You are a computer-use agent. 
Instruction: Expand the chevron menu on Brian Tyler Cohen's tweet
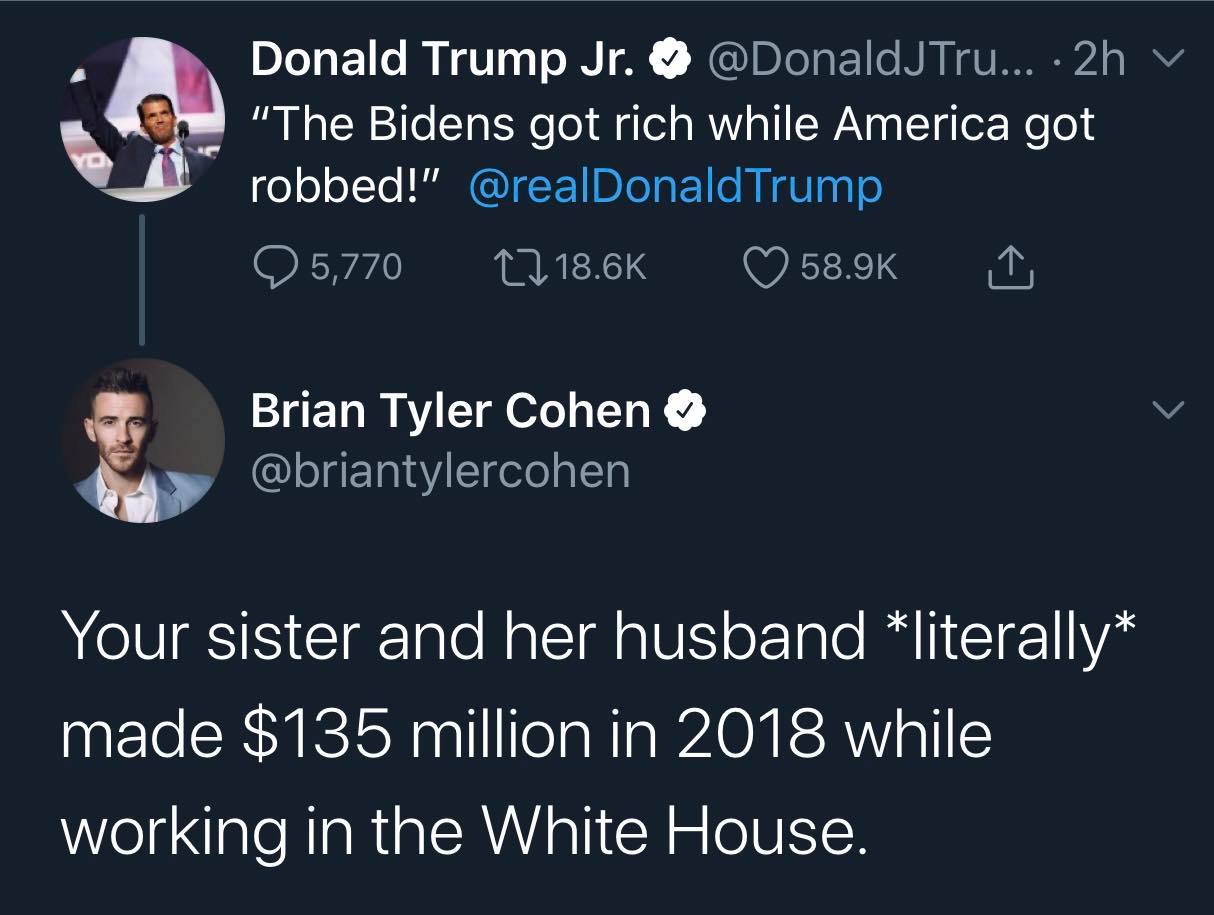[1167, 410]
